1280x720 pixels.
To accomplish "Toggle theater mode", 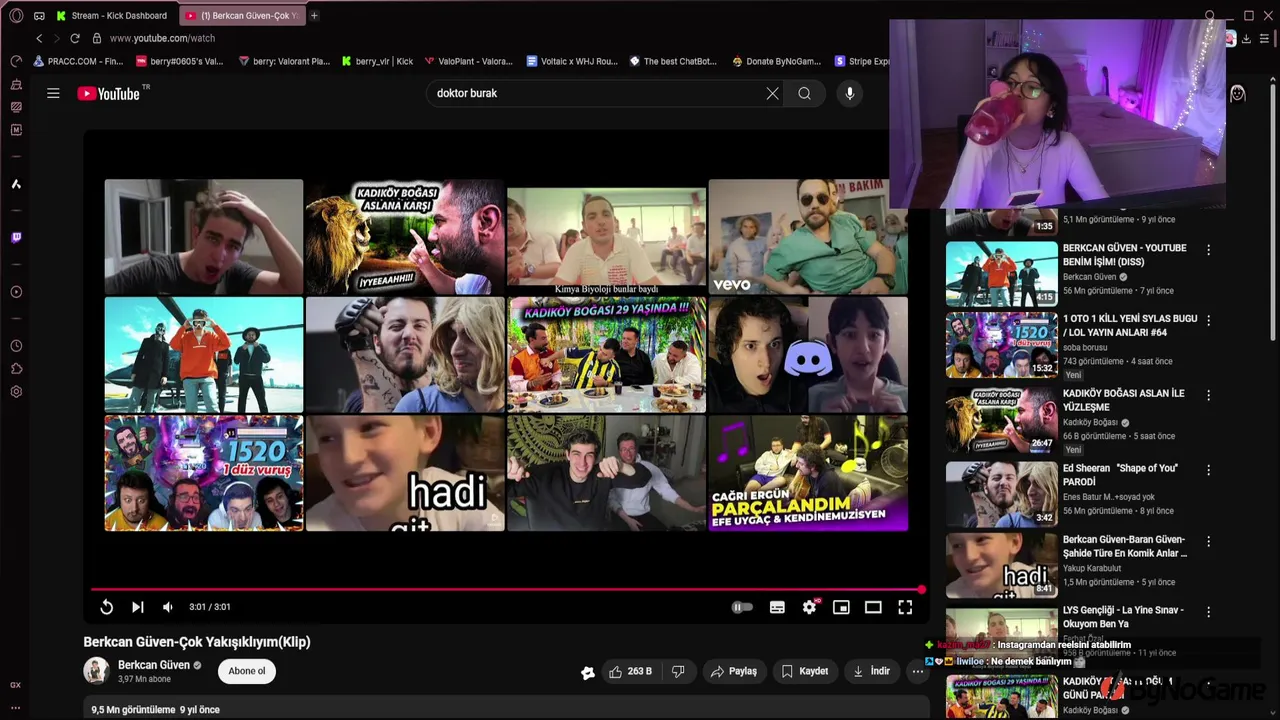I will (873, 607).
